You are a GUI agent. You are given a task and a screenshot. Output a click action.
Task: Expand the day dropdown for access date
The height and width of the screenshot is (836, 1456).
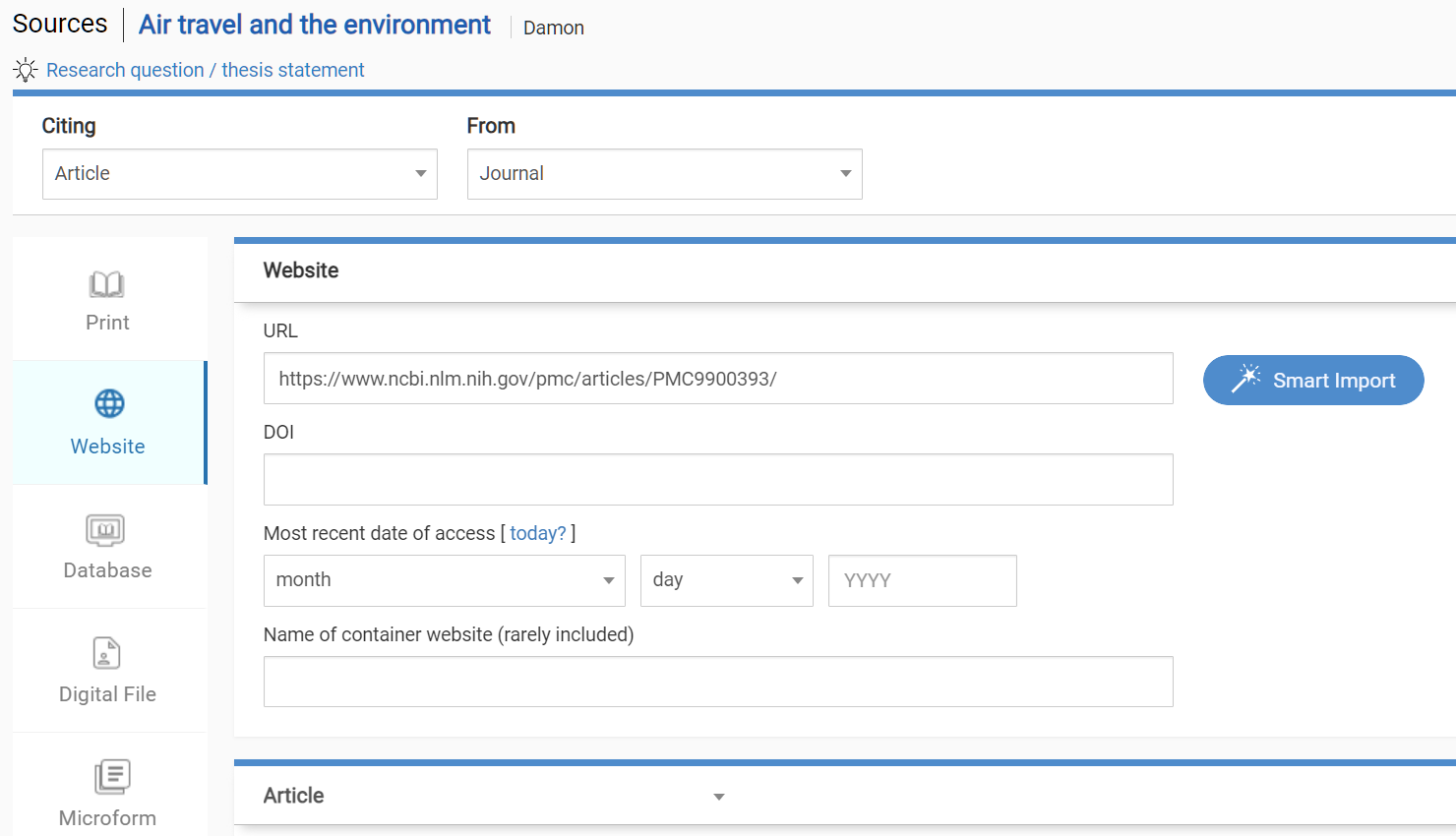(x=726, y=580)
